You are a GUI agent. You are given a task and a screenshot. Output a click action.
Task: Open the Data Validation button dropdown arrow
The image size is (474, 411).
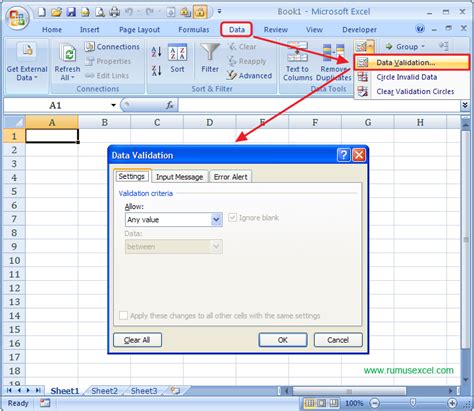pyautogui.click(x=371, y=46)
